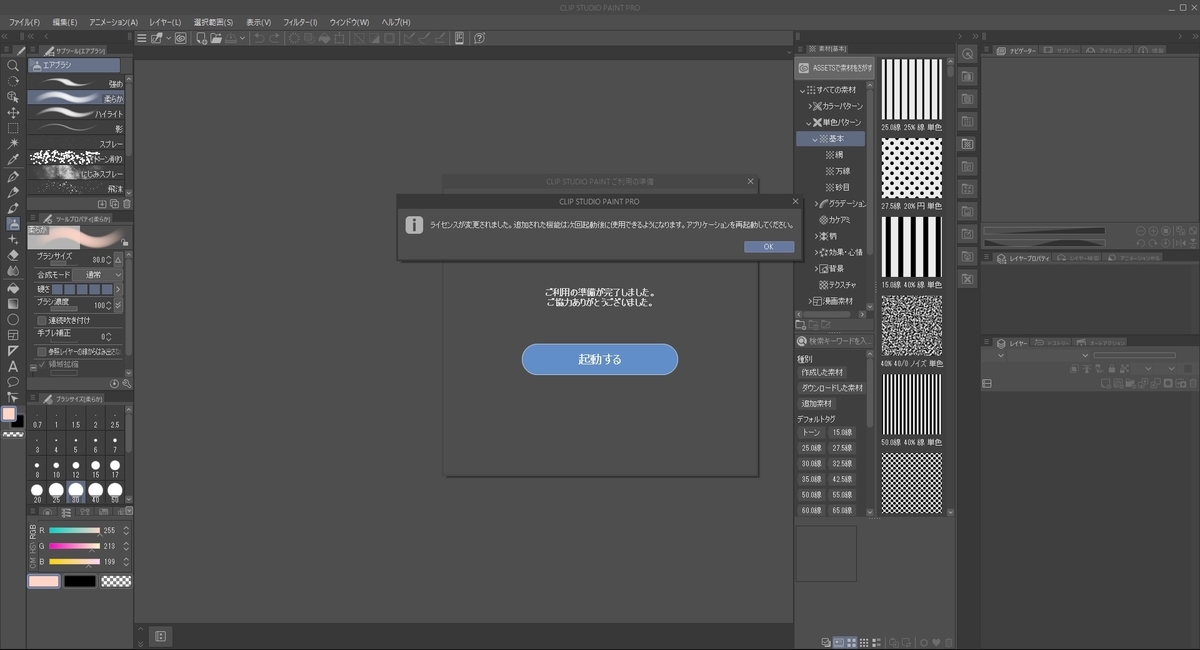
Task: Open the アニメーション(A) menu
Action: (113, 22)
